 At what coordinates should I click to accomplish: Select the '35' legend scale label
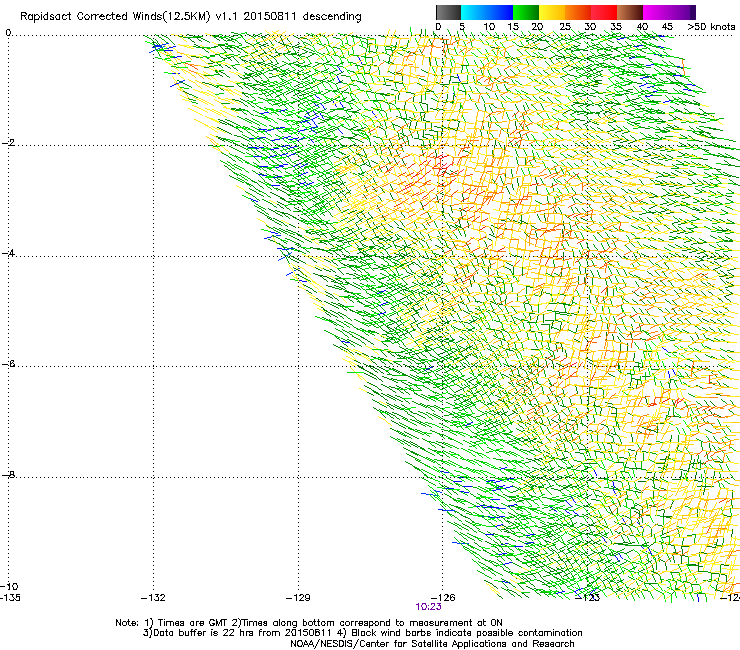pyautogui.click(x=616, y=27)
